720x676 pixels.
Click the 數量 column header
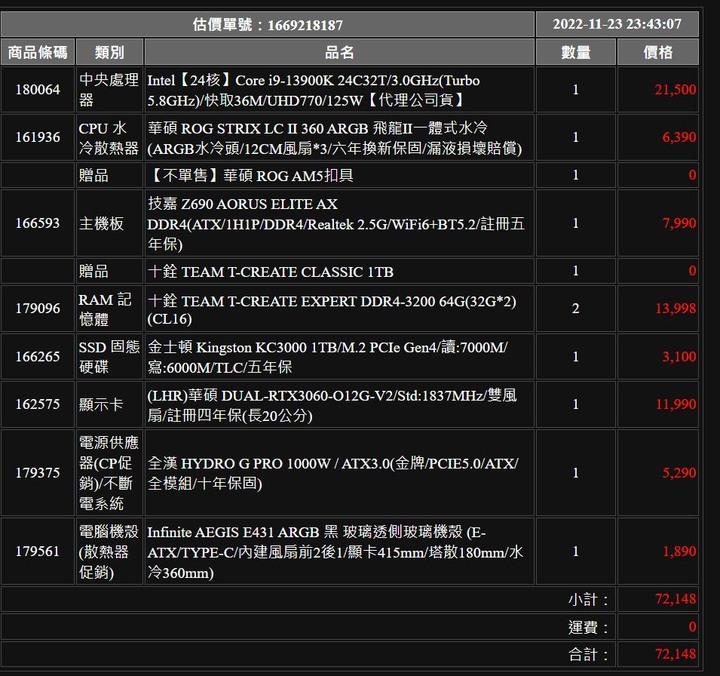[576, 52]
